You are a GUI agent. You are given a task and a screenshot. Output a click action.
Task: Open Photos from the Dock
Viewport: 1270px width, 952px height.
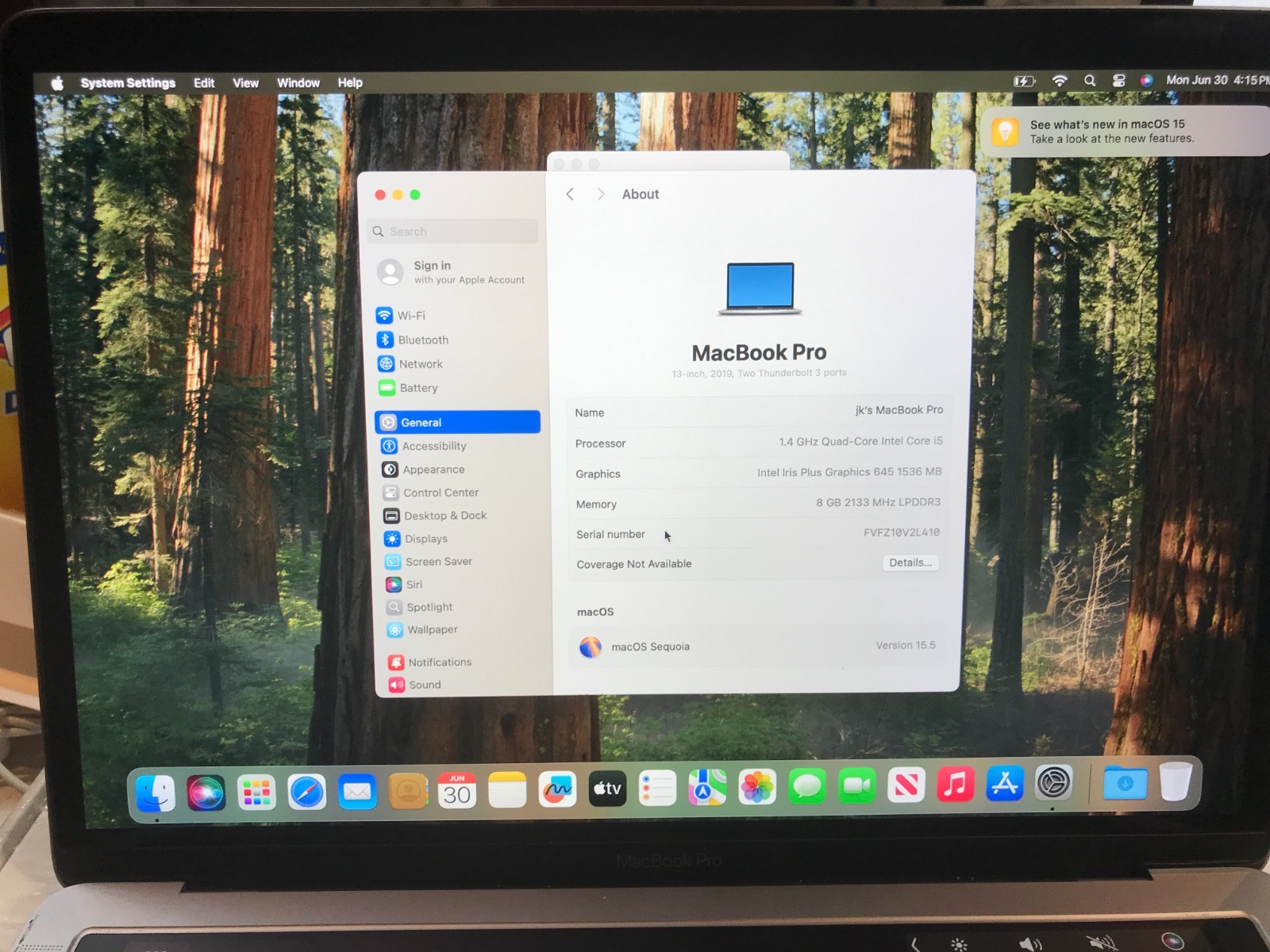757,787
